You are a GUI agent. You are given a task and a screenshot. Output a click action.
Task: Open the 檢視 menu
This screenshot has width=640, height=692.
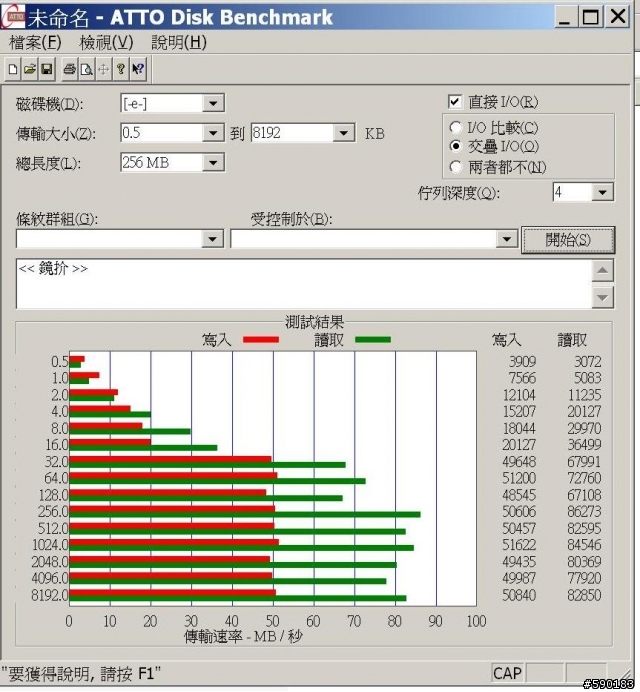106,42
